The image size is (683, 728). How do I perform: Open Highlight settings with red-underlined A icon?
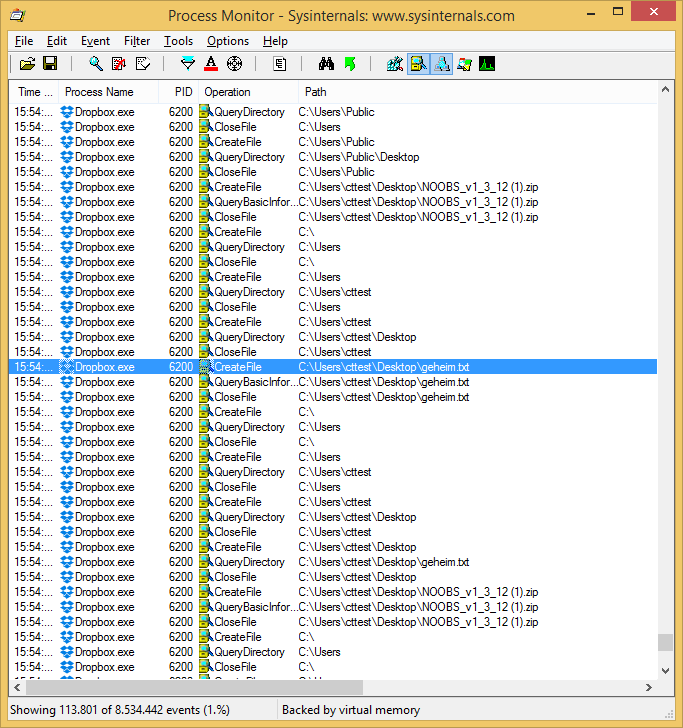tap(211, 64)
